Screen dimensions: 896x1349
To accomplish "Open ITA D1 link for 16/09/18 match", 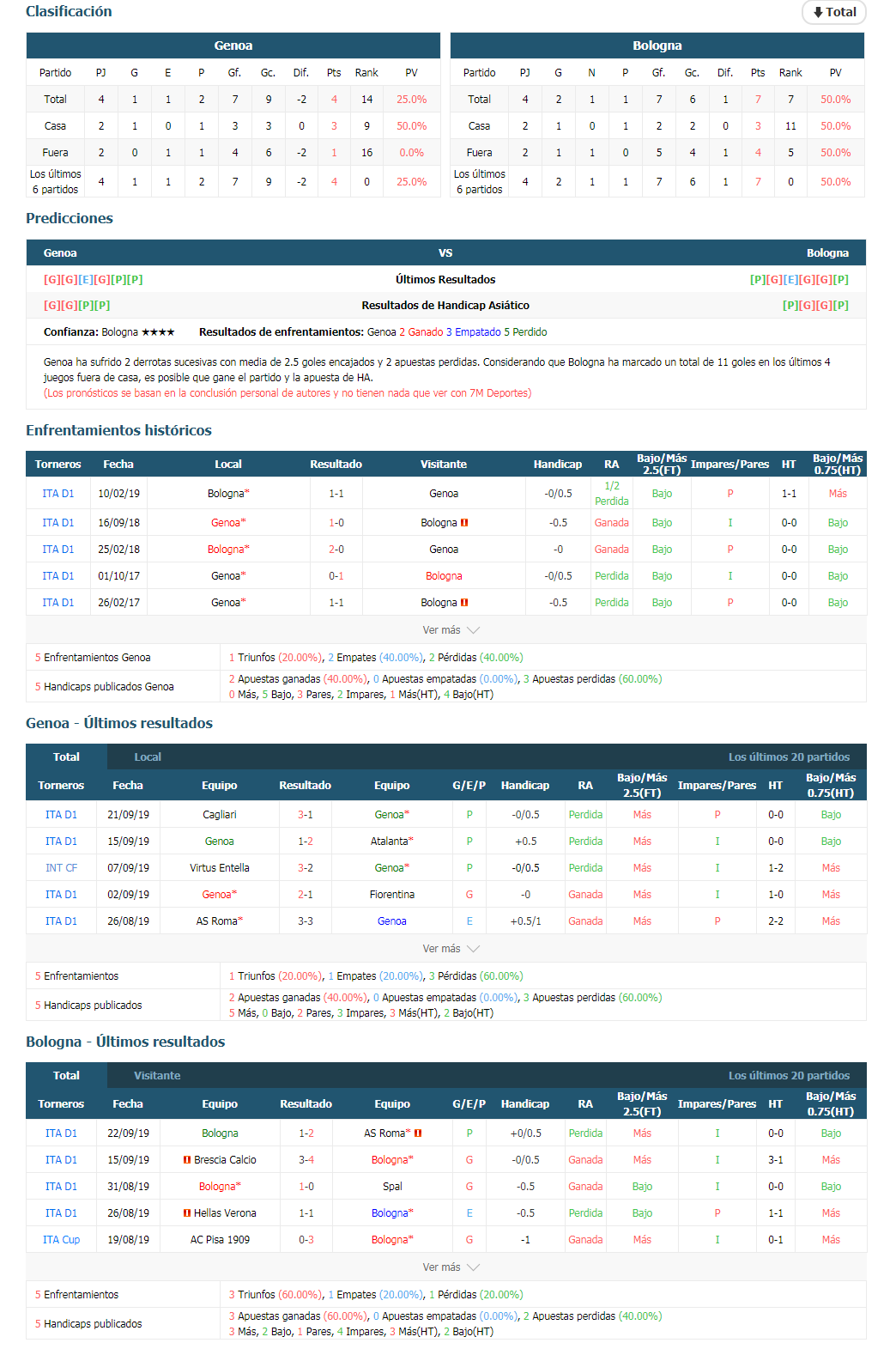I will pos(58,522).
